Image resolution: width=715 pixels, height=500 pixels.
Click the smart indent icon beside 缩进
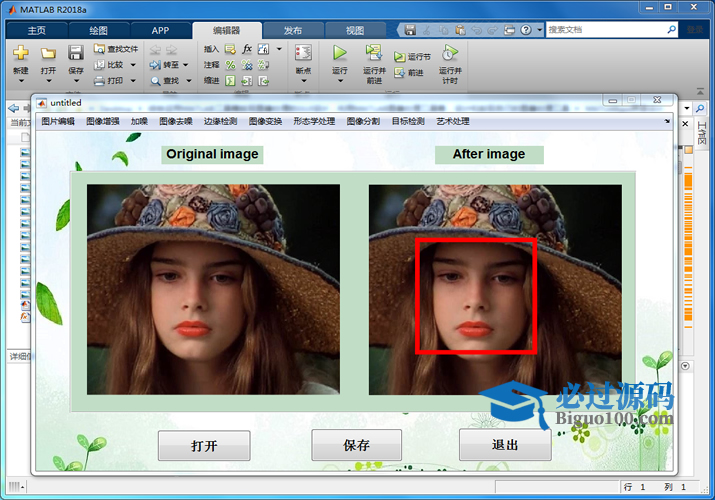coord(230,81)
